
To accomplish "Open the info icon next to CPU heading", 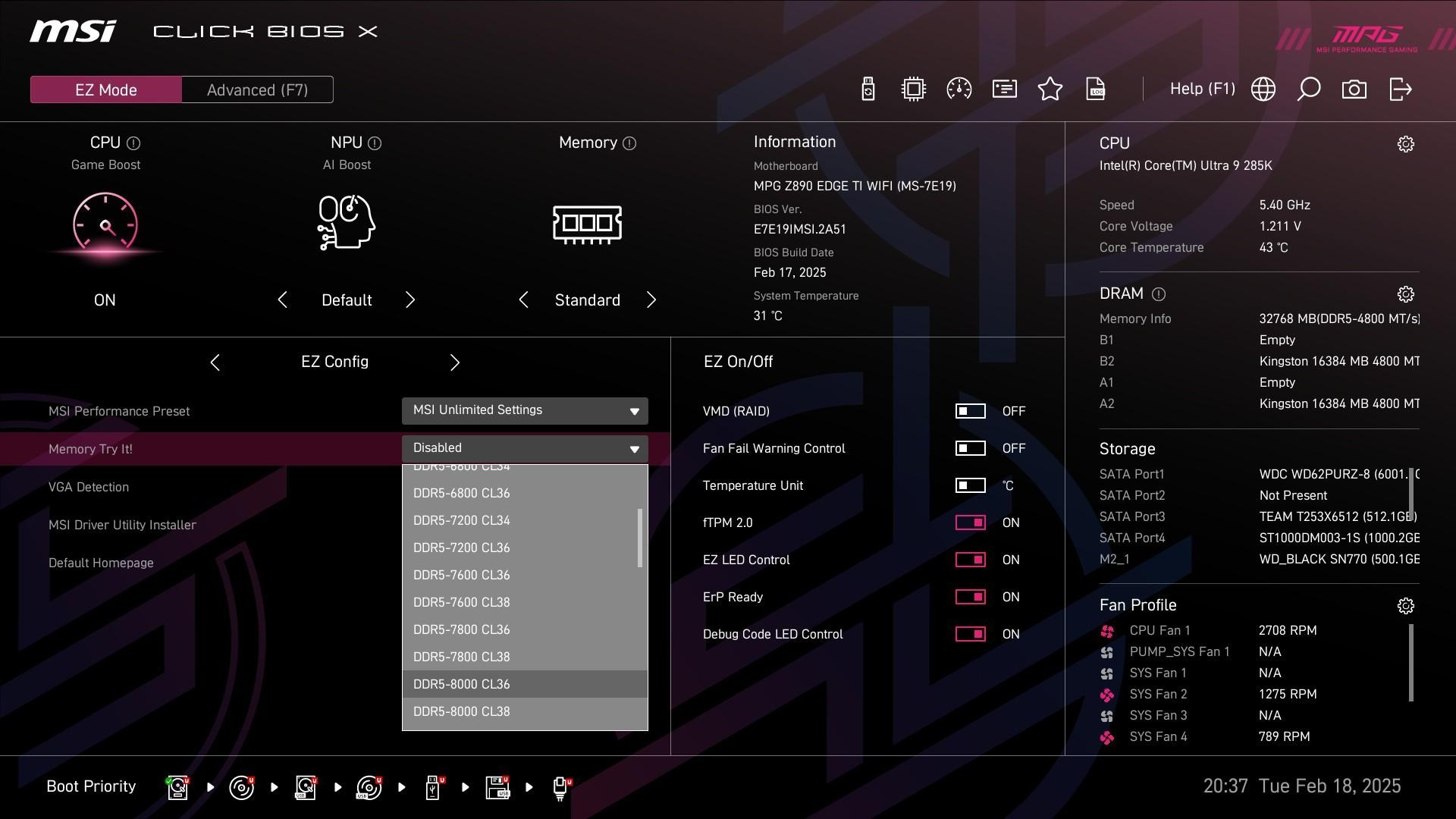I will [133, 143].
